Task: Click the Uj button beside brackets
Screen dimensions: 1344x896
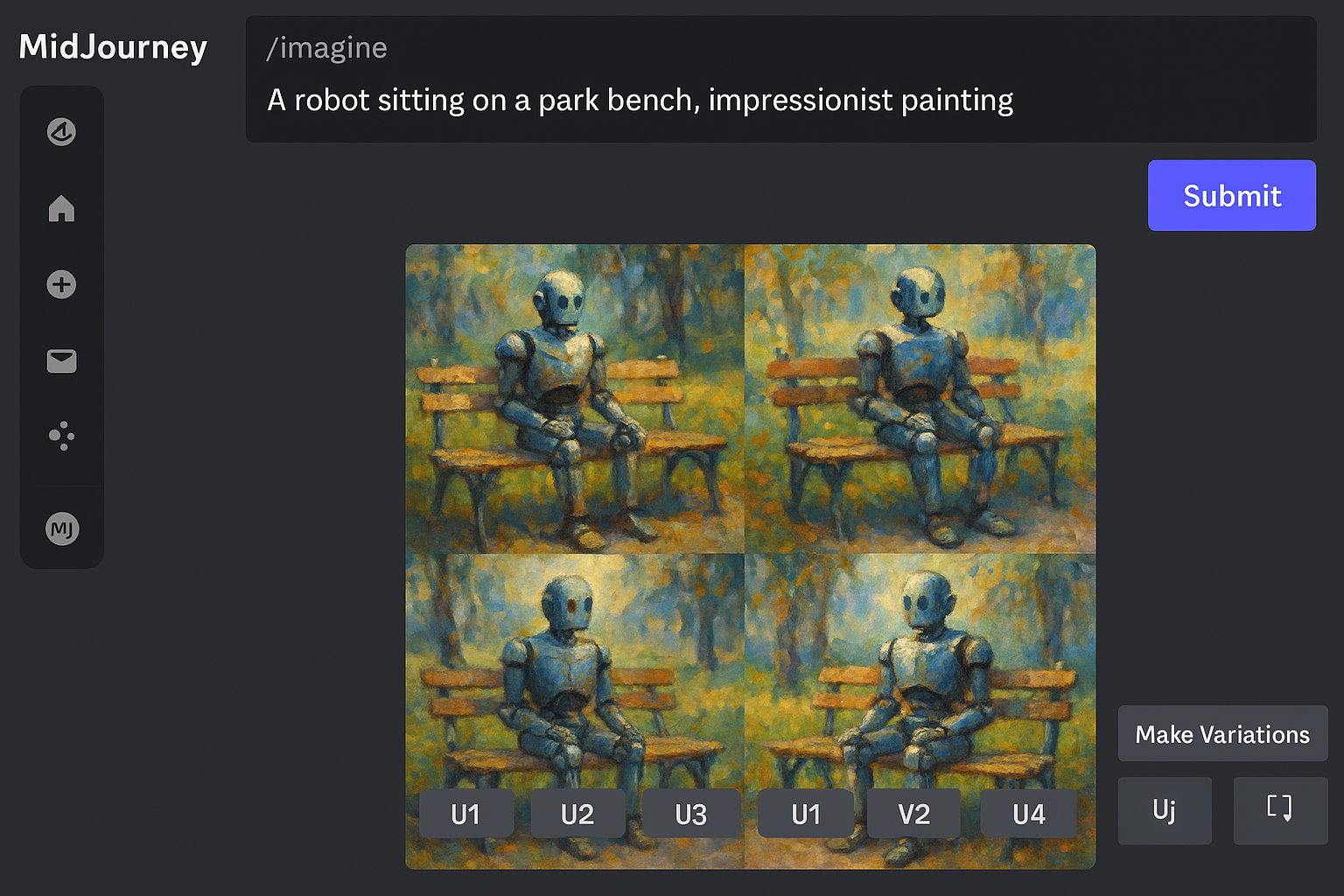Action: [1165, 810]
